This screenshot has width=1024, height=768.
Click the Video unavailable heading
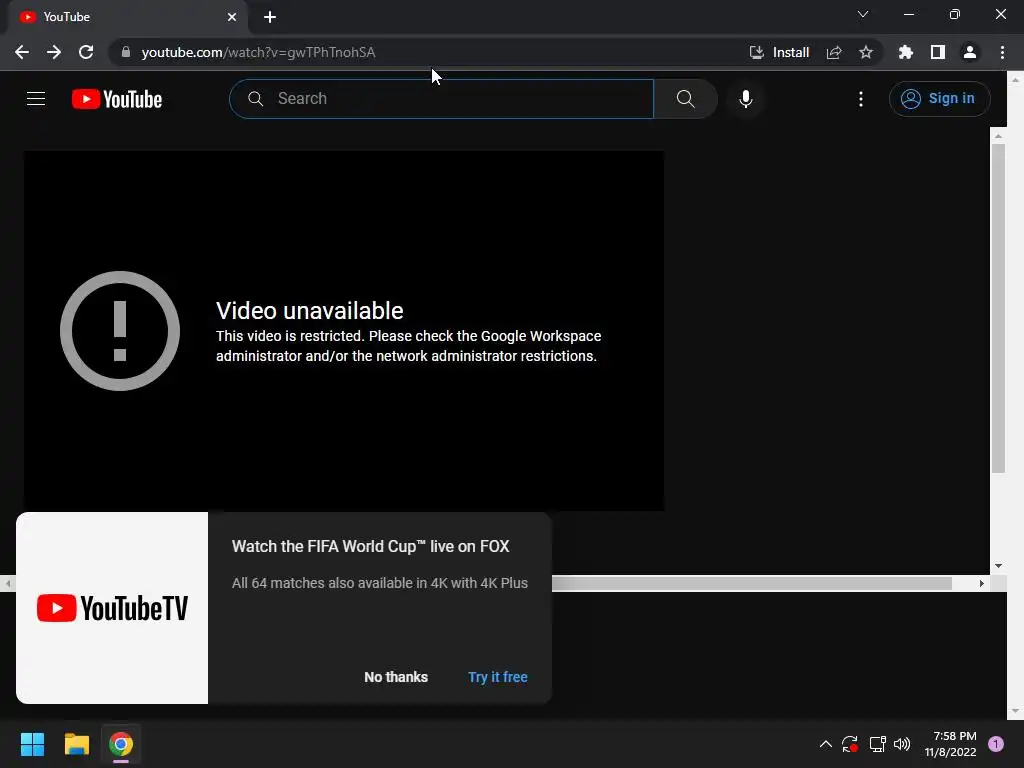(310, 311)
